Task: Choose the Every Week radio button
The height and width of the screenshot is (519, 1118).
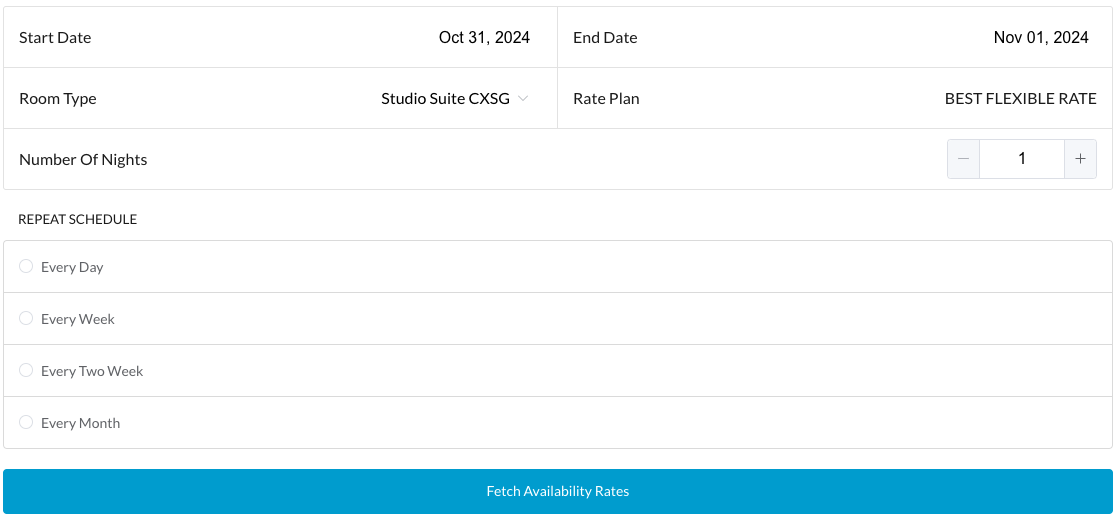Action: [26, 318]
